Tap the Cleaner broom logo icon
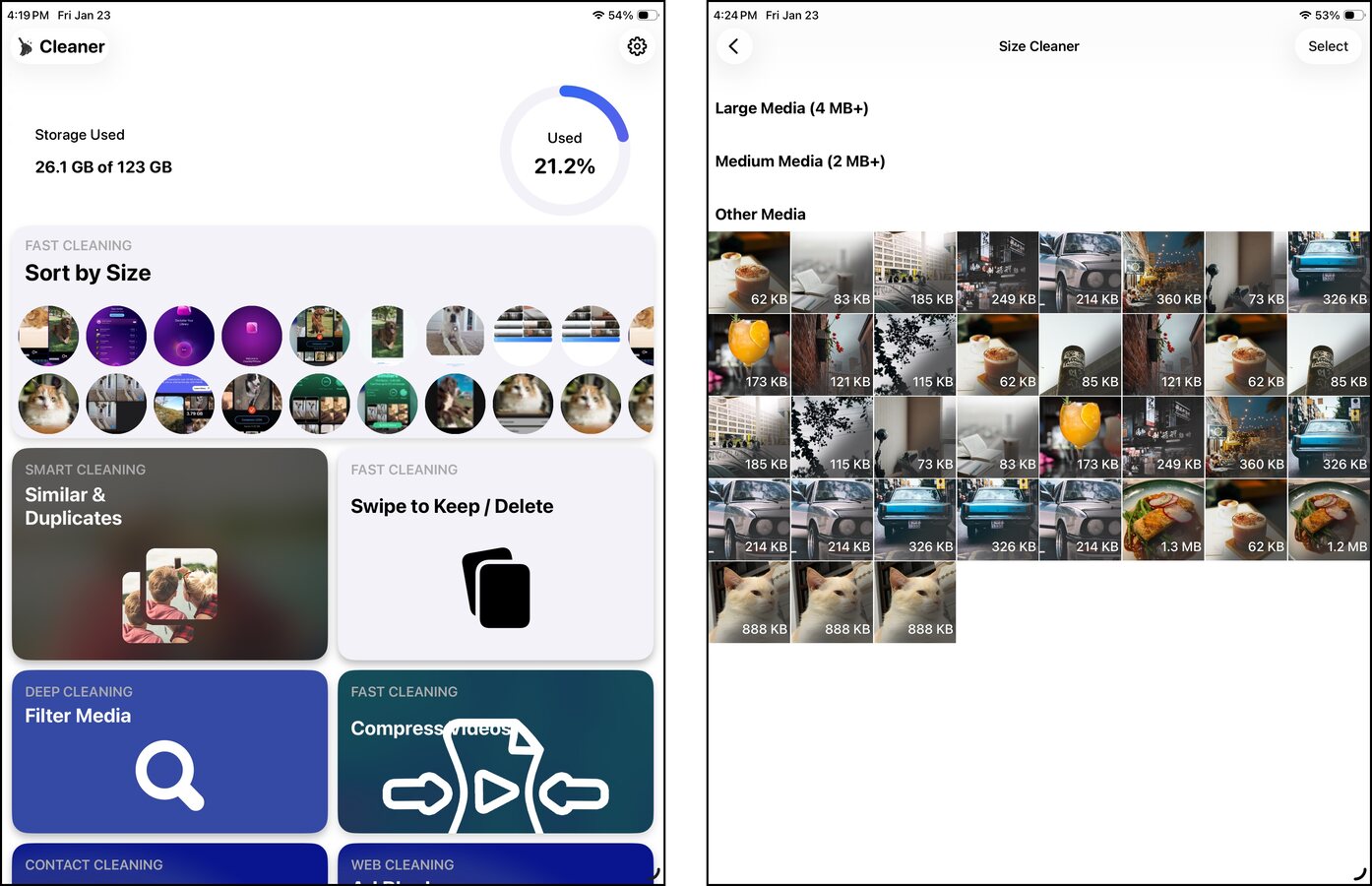This screenshot has height=886, width=1372. (x=25, y=46)
